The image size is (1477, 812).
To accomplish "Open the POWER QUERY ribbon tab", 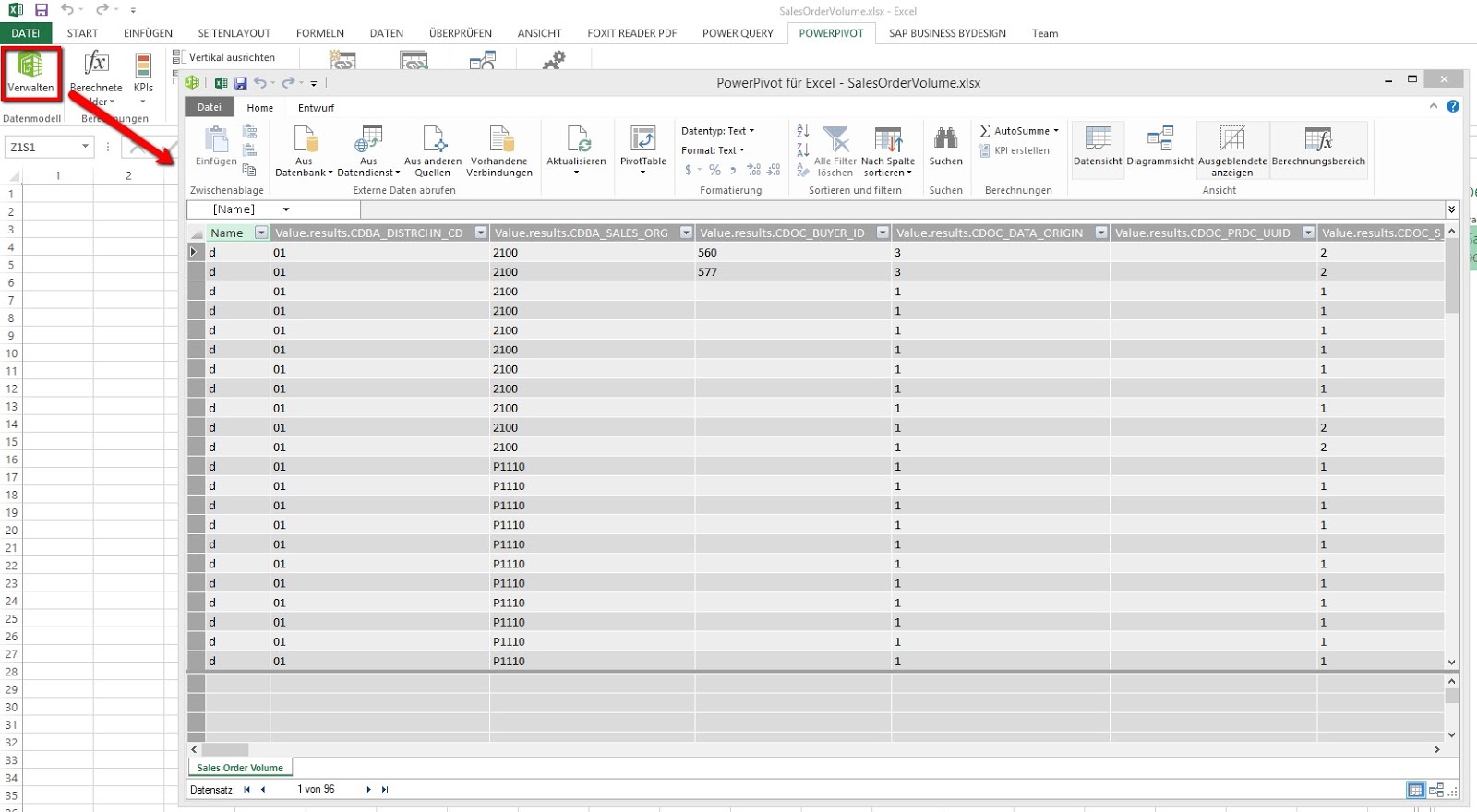I will (738, 33).
